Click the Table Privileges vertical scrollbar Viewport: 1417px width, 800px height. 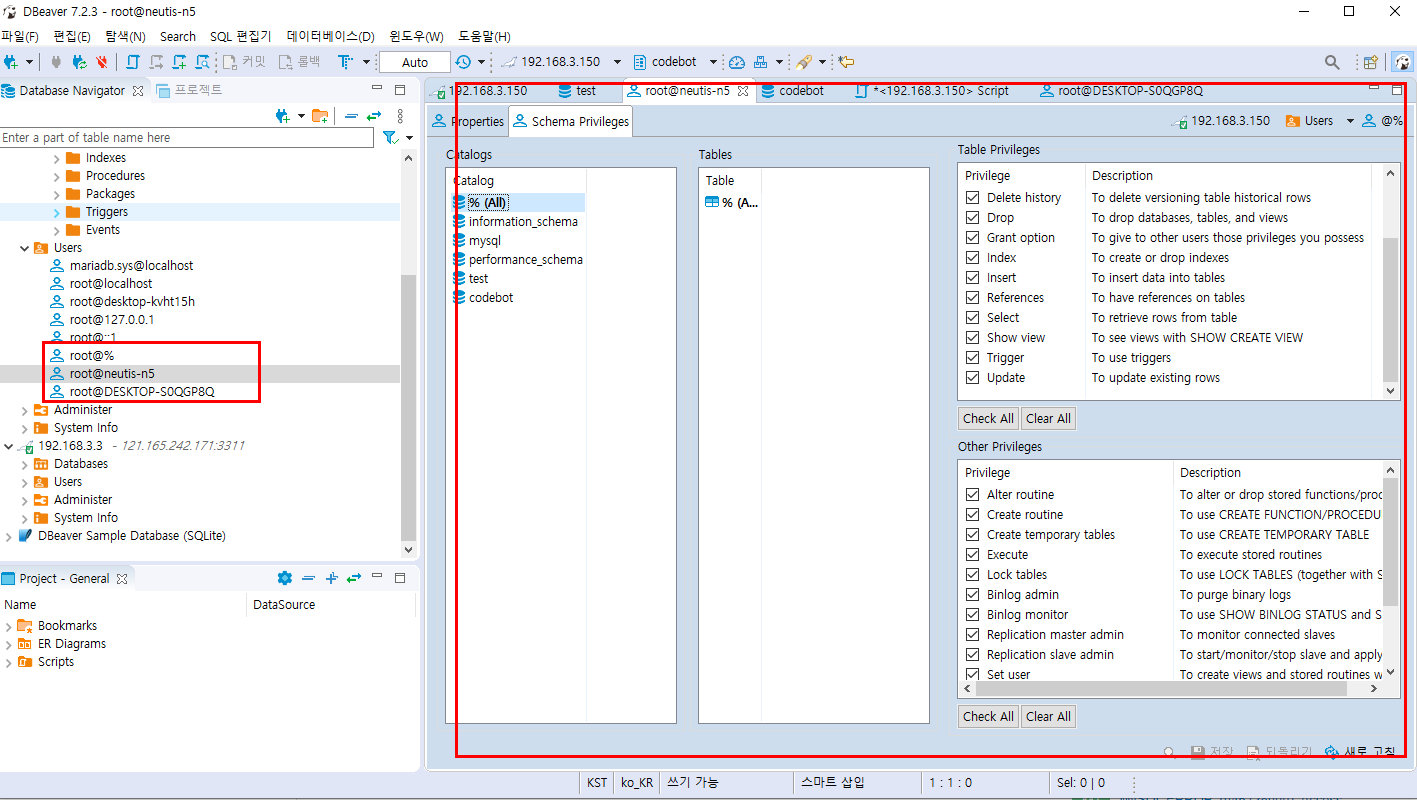[1391, 308]
